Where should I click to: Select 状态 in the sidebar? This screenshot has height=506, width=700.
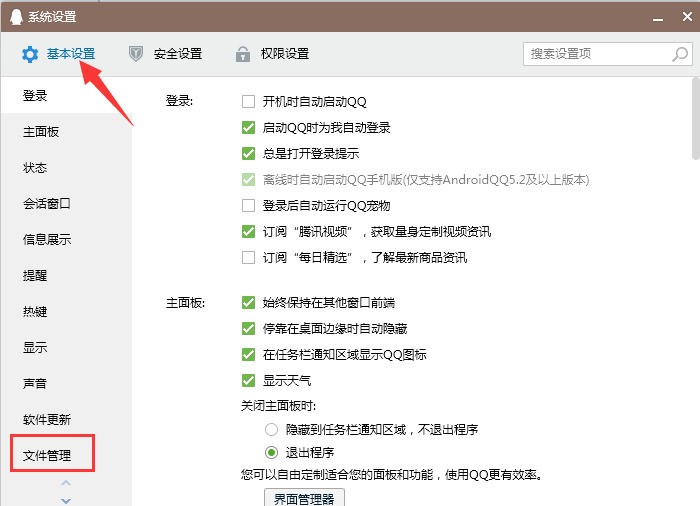(35, 167)
